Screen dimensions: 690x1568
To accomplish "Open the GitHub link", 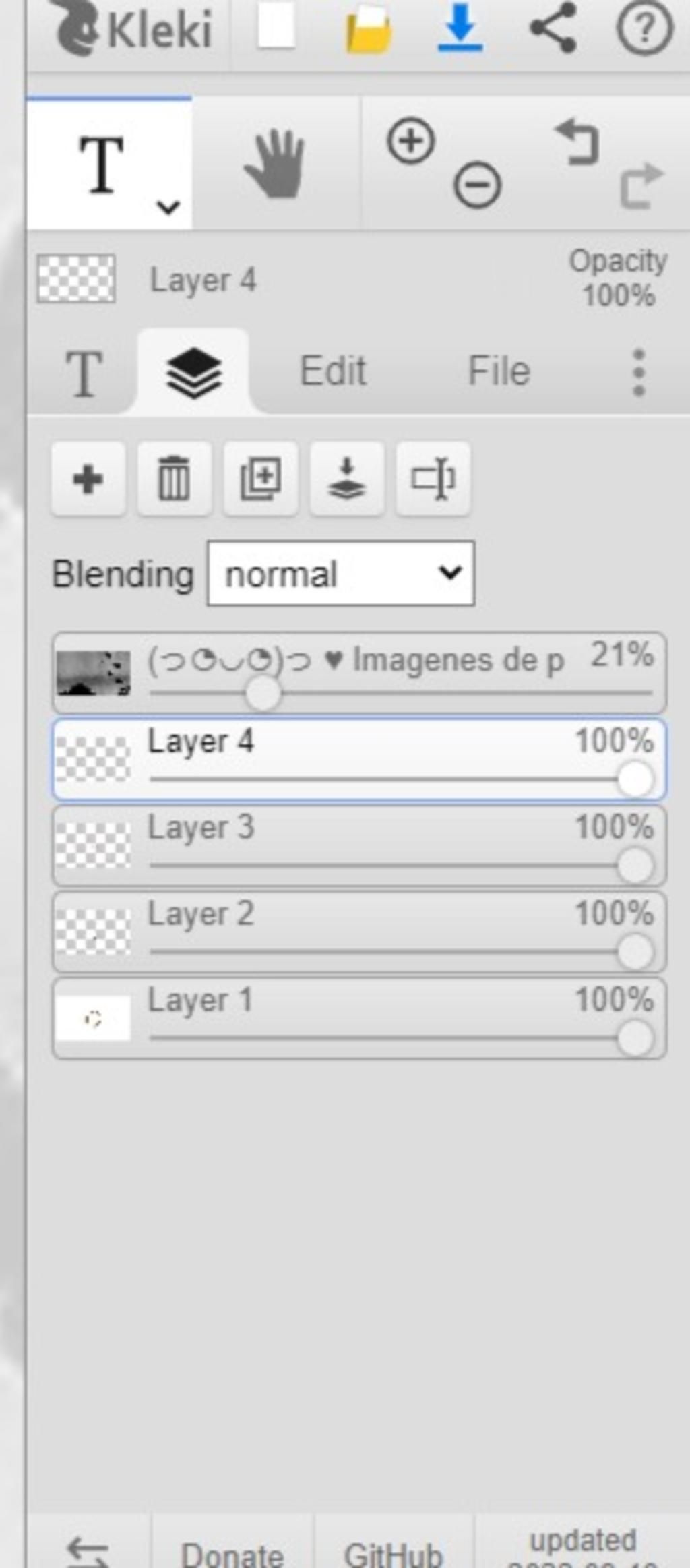I will coord(394,1554).
